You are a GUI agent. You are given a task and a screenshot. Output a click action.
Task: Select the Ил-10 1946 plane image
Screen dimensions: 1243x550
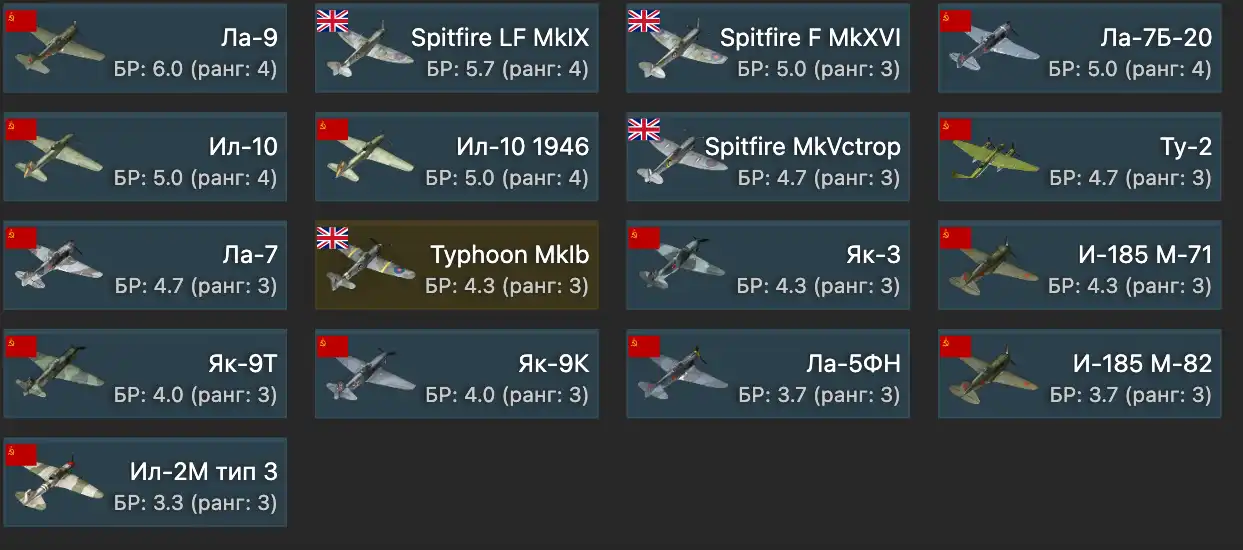coord(369,158)
